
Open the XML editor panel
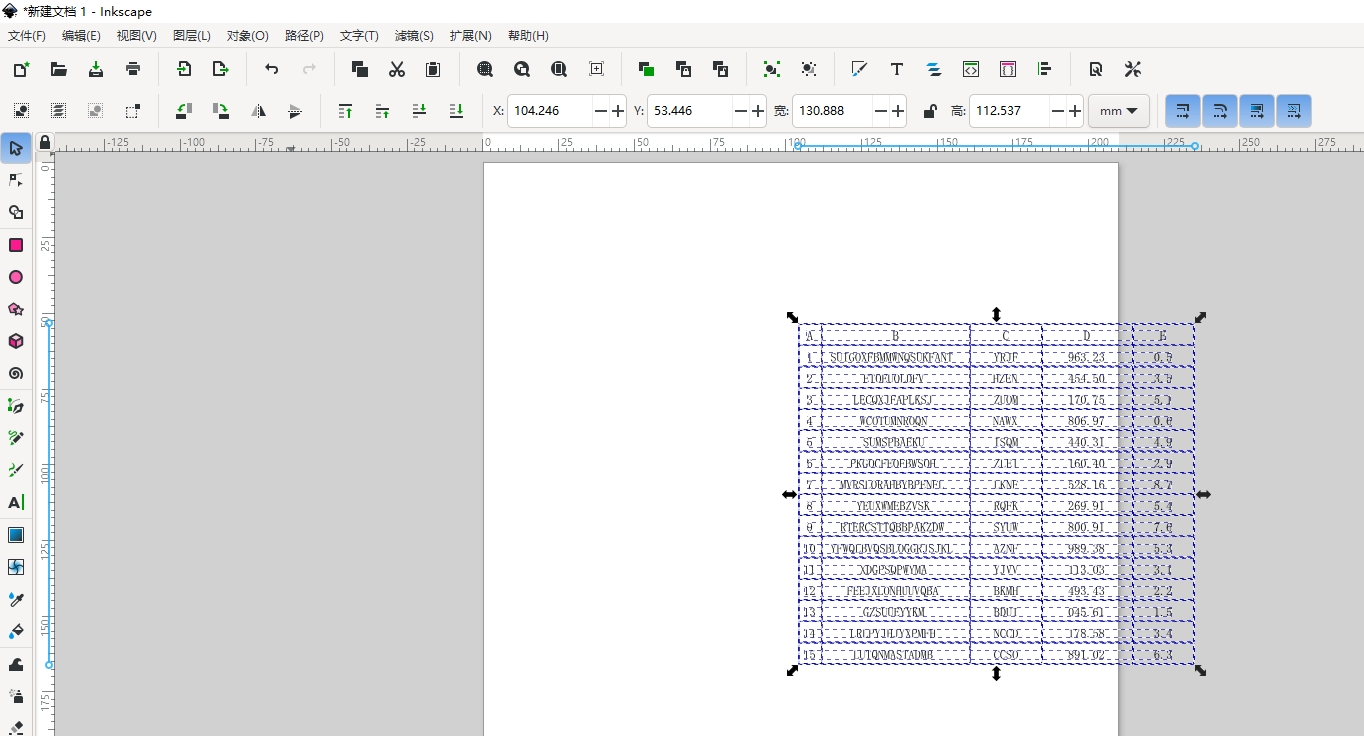(970, 69)
